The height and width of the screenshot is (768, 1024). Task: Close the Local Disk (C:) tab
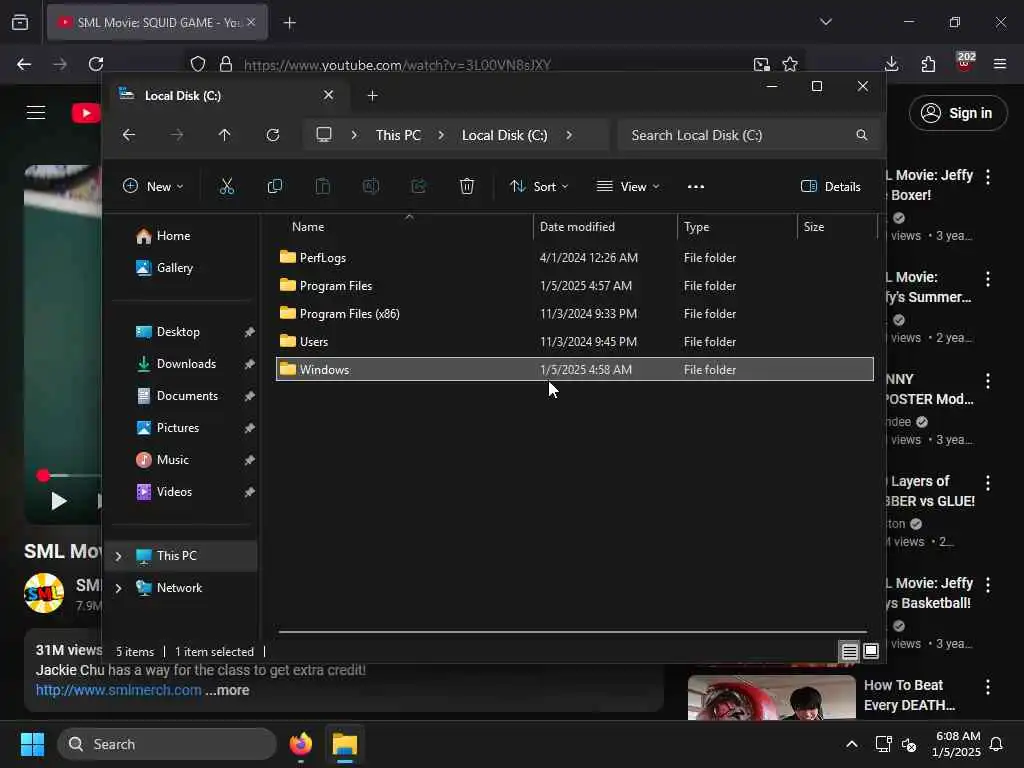click(328, 95)
